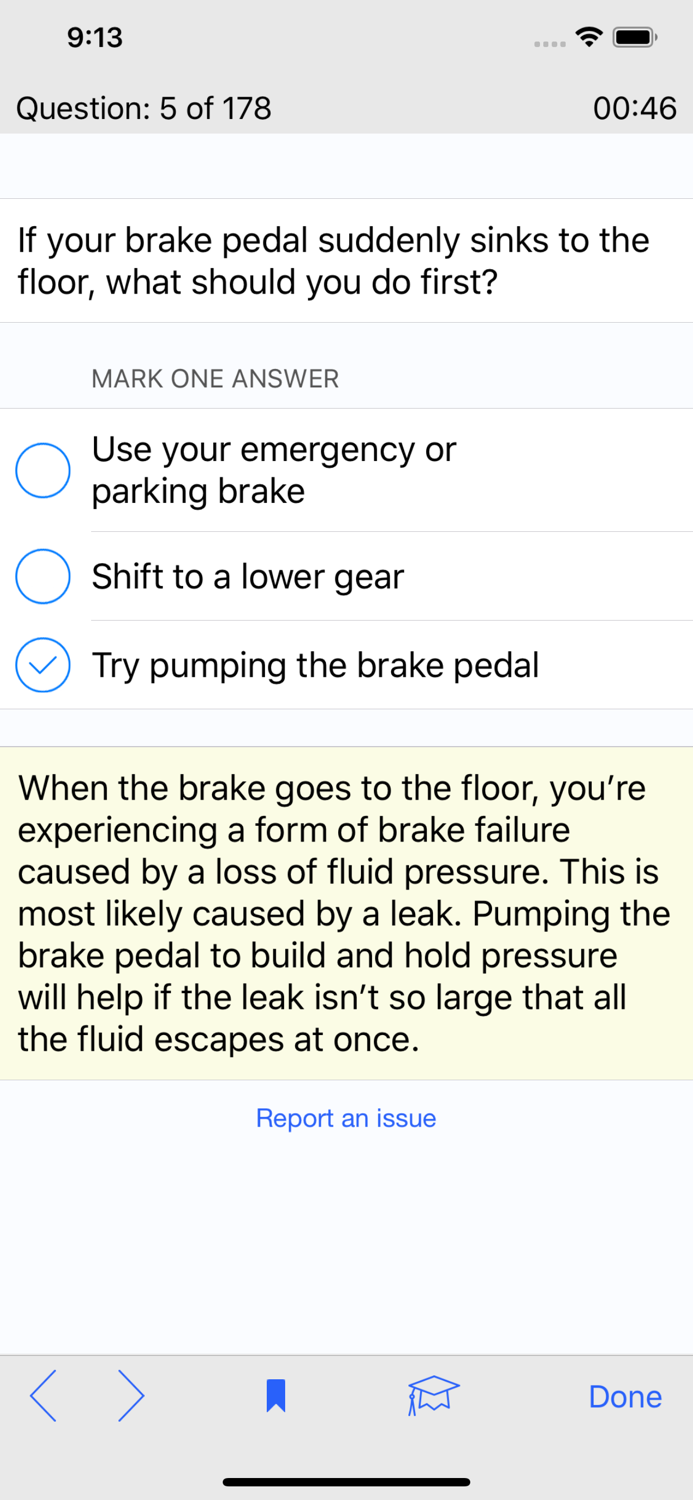Advance to next question using right chevron
This screenshot has width=693, height=1500.
pos(128,1395)
